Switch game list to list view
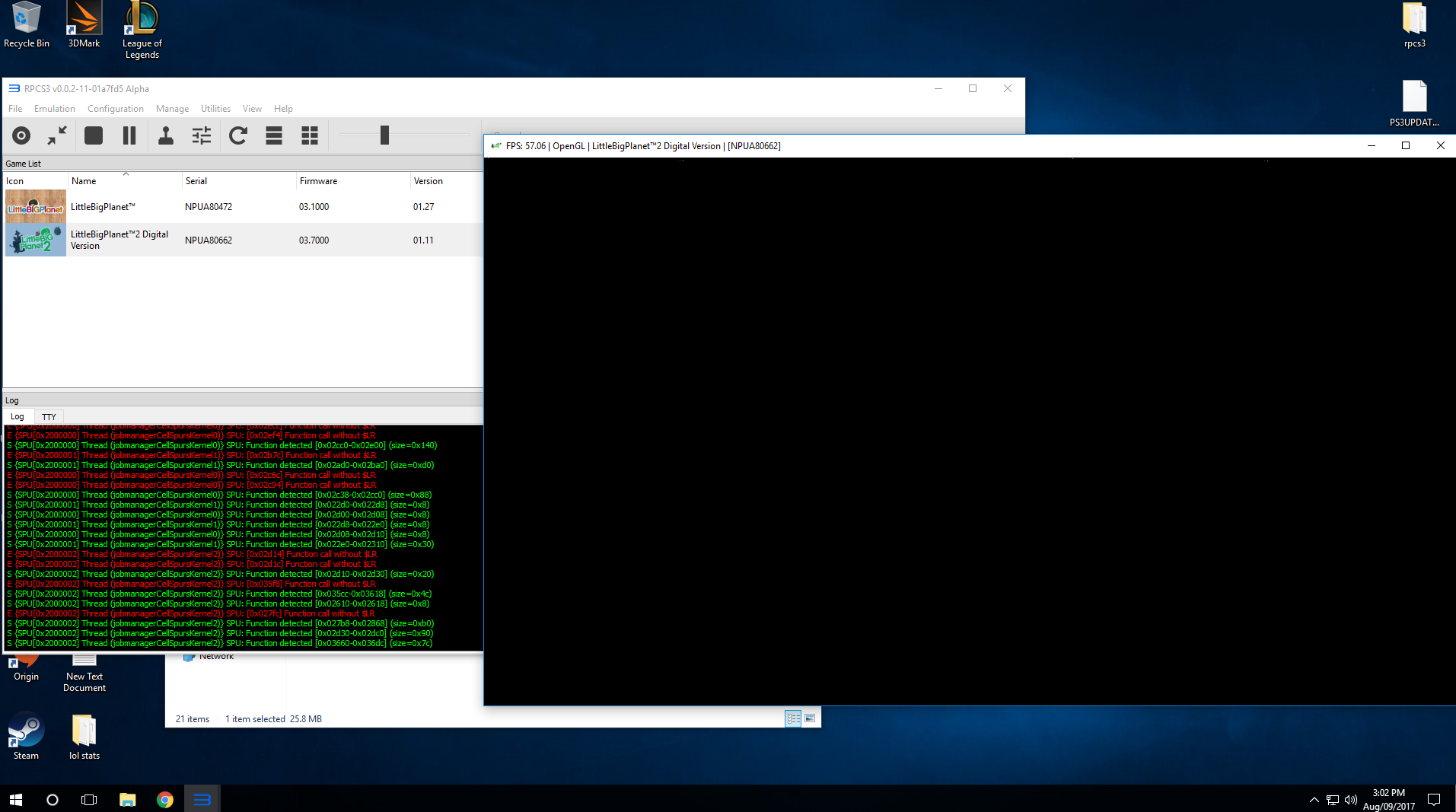This screenshot has width=1456, height=812. pyautogui.click(x=274, y=135)
